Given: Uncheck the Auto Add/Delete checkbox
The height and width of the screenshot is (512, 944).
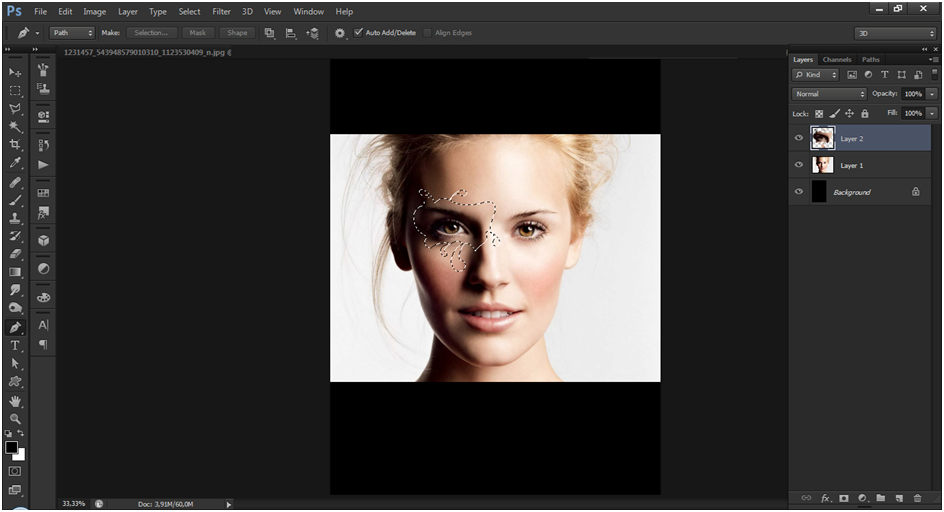Looking at the screenshot, I should [359, 33].
